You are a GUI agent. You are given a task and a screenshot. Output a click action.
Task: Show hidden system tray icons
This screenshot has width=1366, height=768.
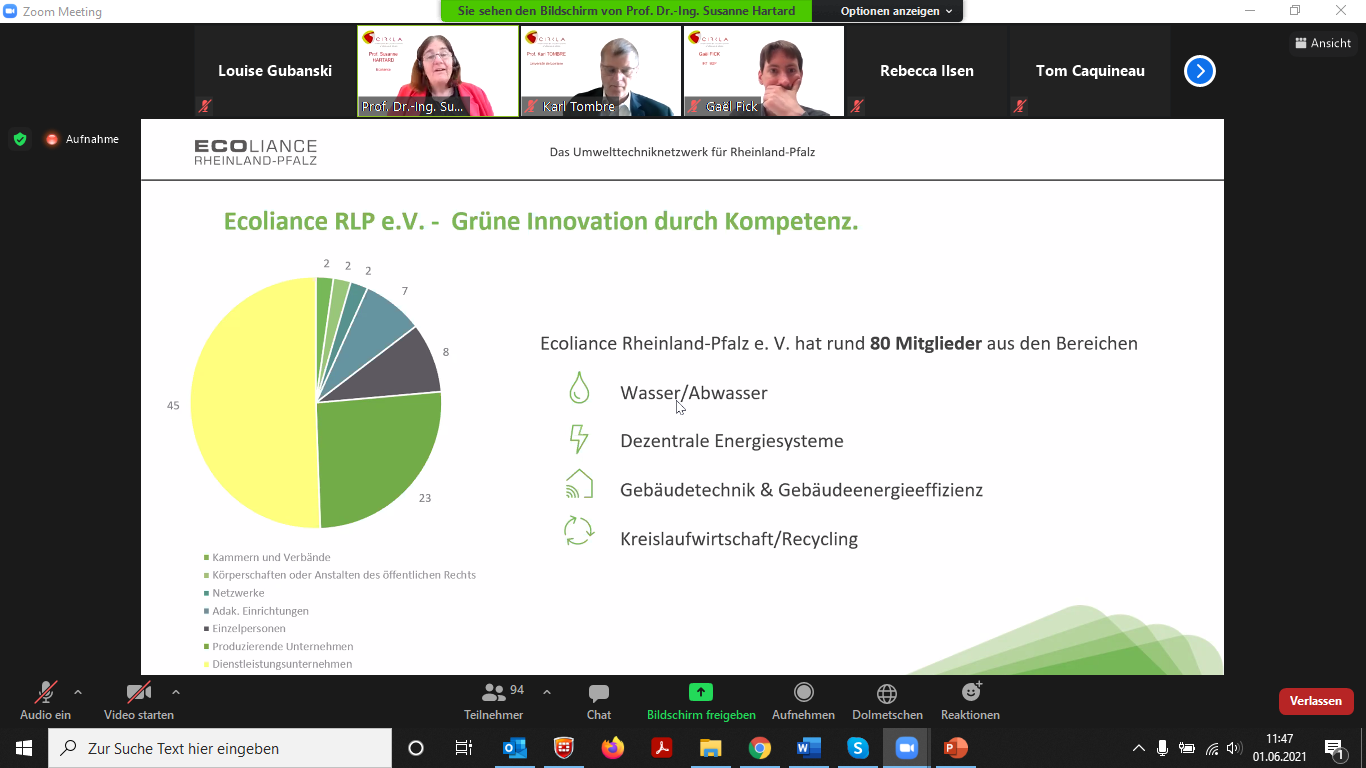point(1139,748)
